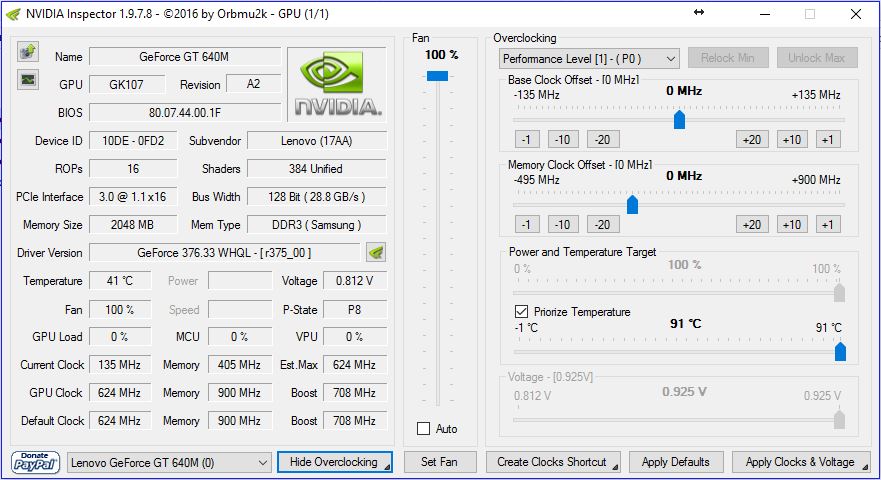The height and width of the screenshot is (480, 881).
Task: Click the Est.Max value 624 MHz
Action: pos(355,365)
